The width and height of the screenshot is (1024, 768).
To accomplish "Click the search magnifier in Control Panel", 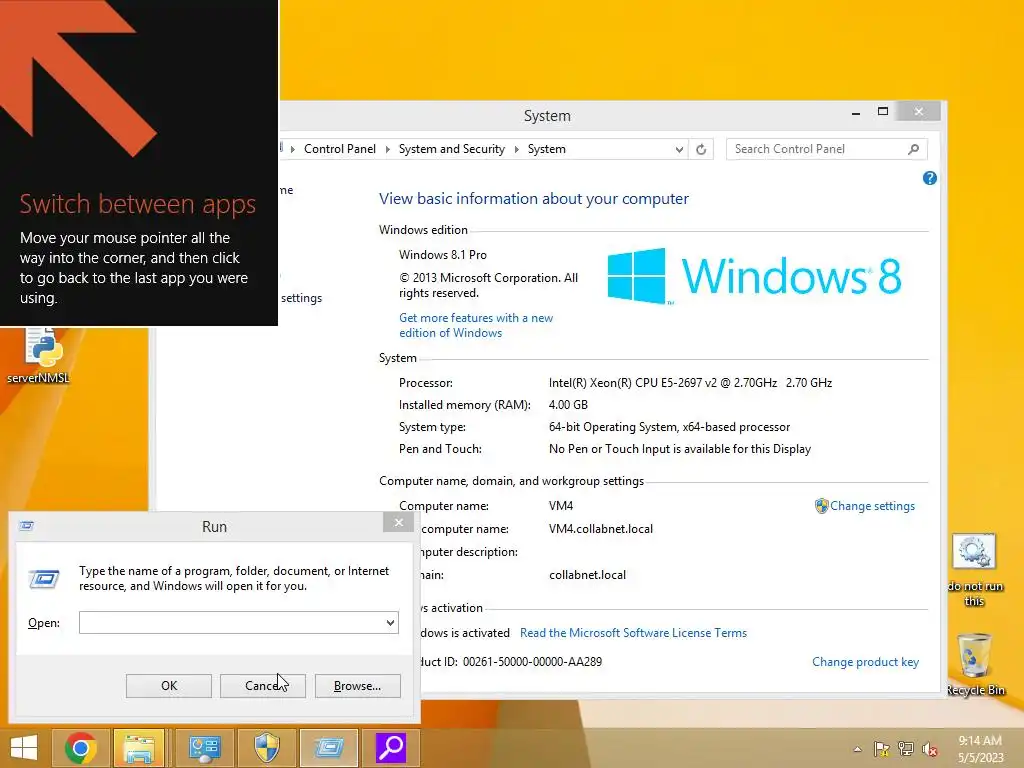I will point(914,149).
